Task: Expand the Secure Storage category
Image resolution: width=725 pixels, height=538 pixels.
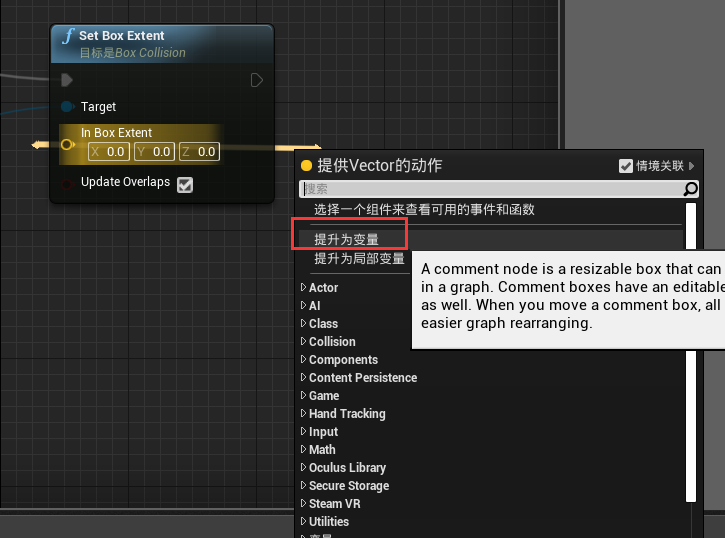Action: coord(303,486)
